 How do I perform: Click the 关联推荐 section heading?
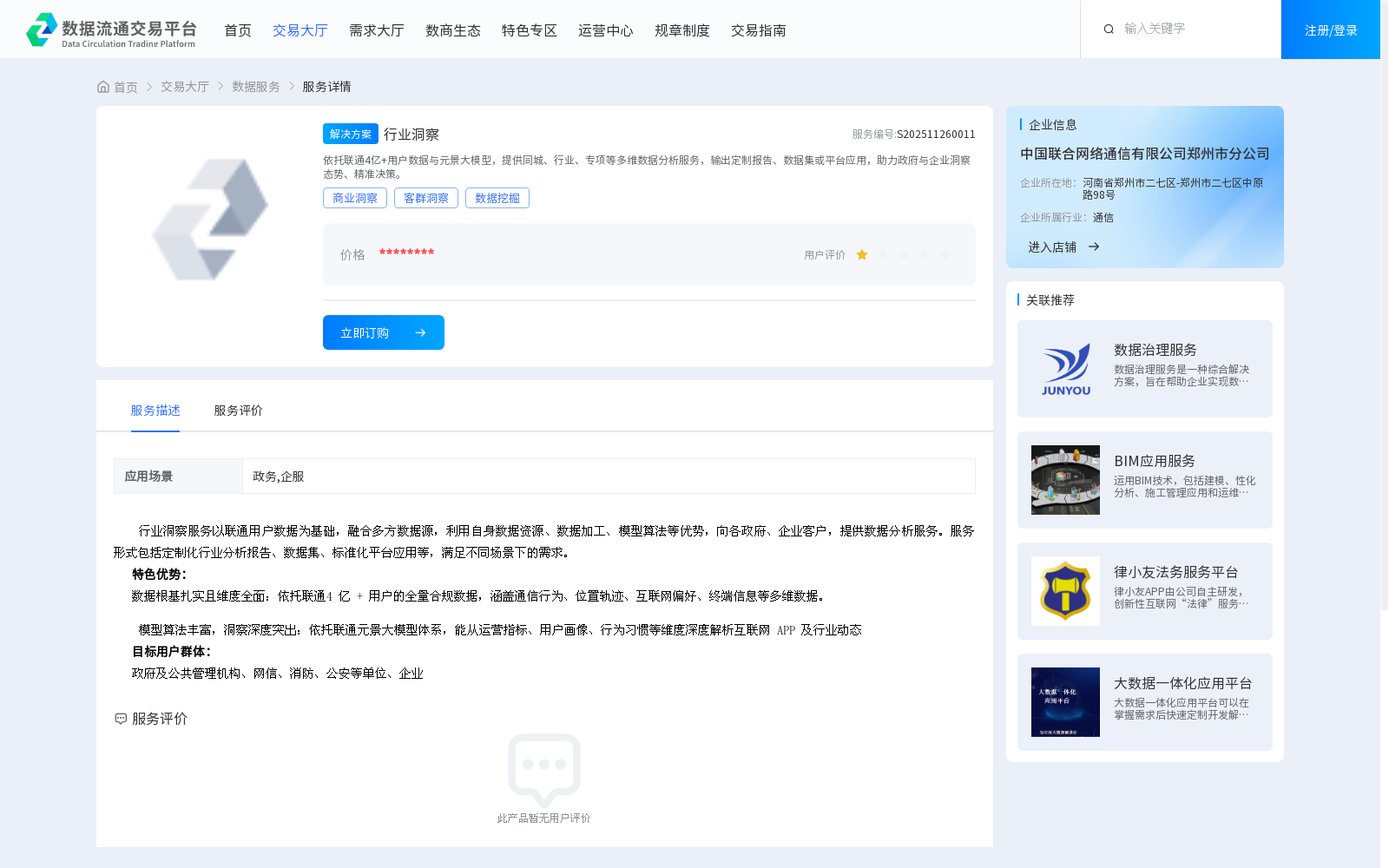tap(1050, 300)
